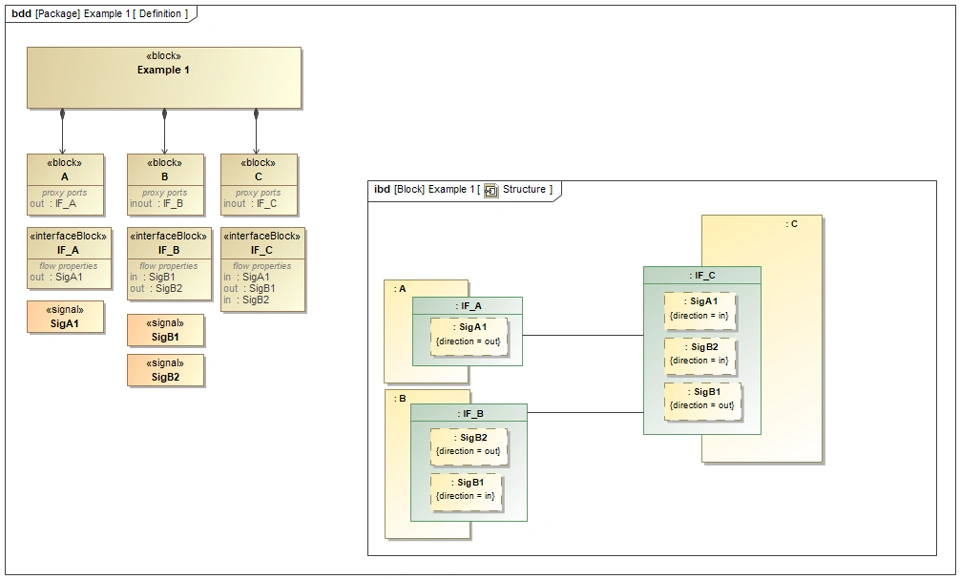The width and height of the screenshot is (960, 579).
Task: Click 'proxy ports' compartment label in block B
Action: point(165,193)
